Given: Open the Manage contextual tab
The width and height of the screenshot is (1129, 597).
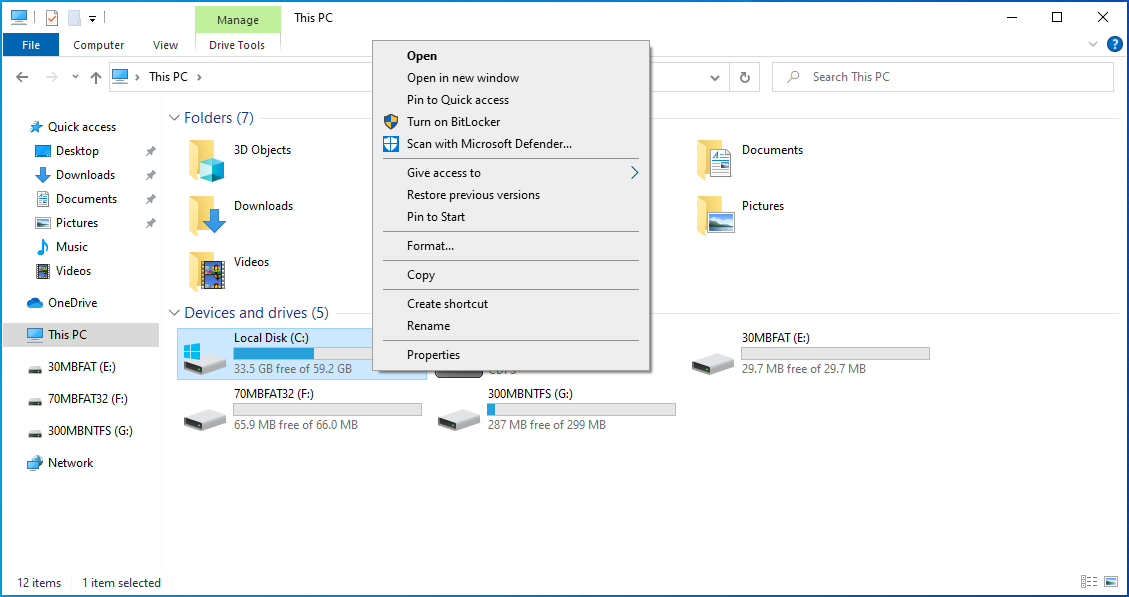Looking at the screenshot, I should 238,20.
